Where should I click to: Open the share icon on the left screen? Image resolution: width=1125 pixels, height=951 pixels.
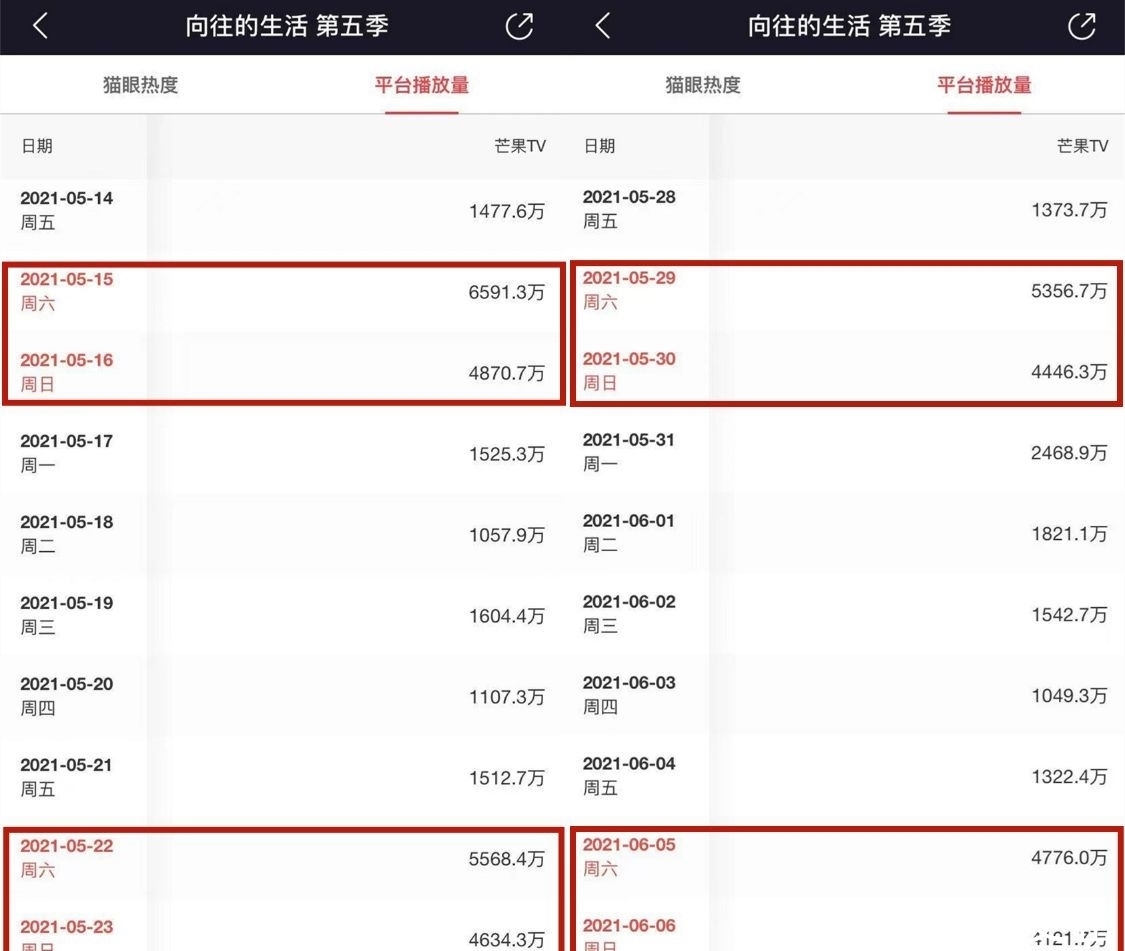pyautogui.click(x=518, y=27)
